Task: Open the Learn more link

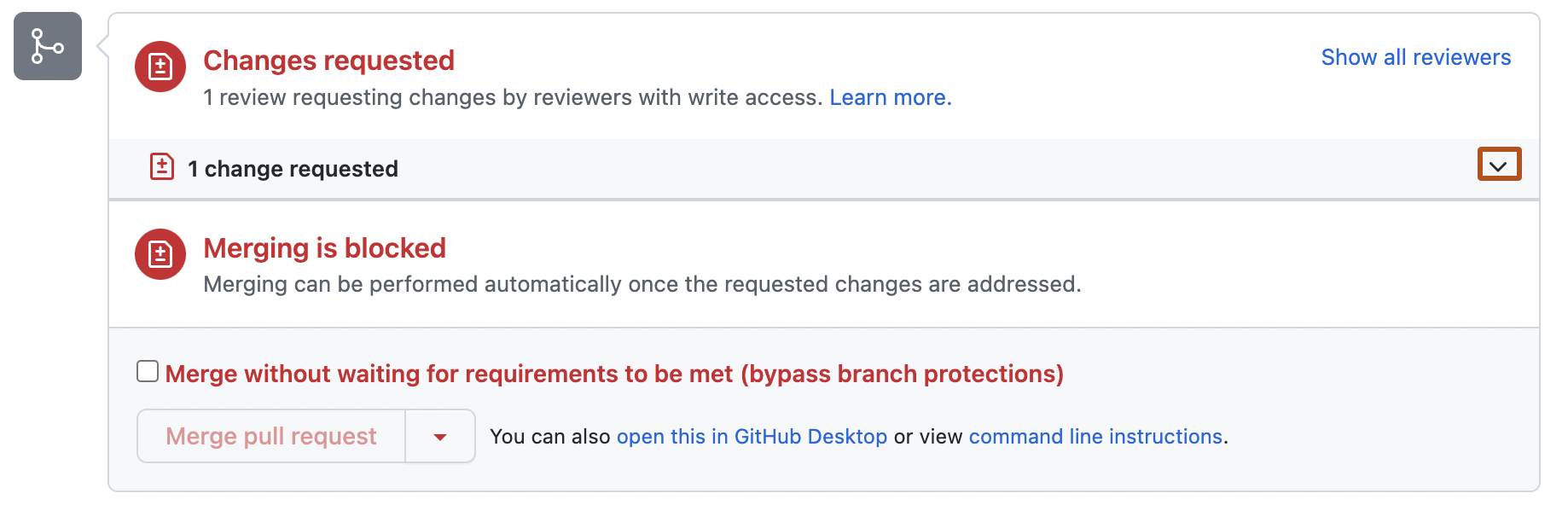Action: tap(890, 96)
